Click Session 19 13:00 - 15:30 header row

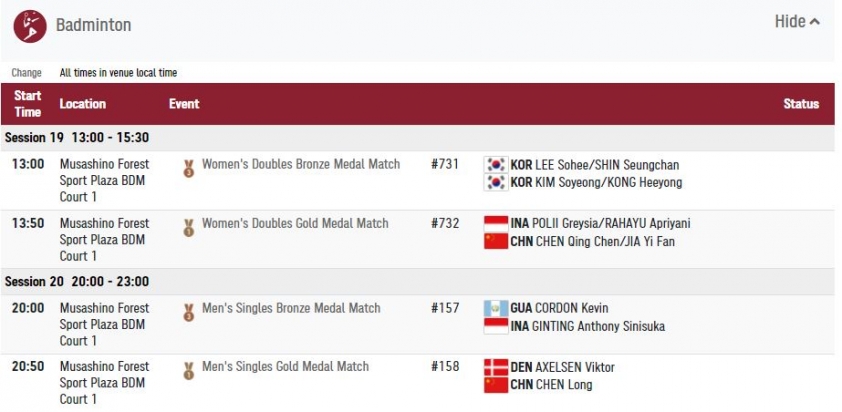tap(418, 138)
